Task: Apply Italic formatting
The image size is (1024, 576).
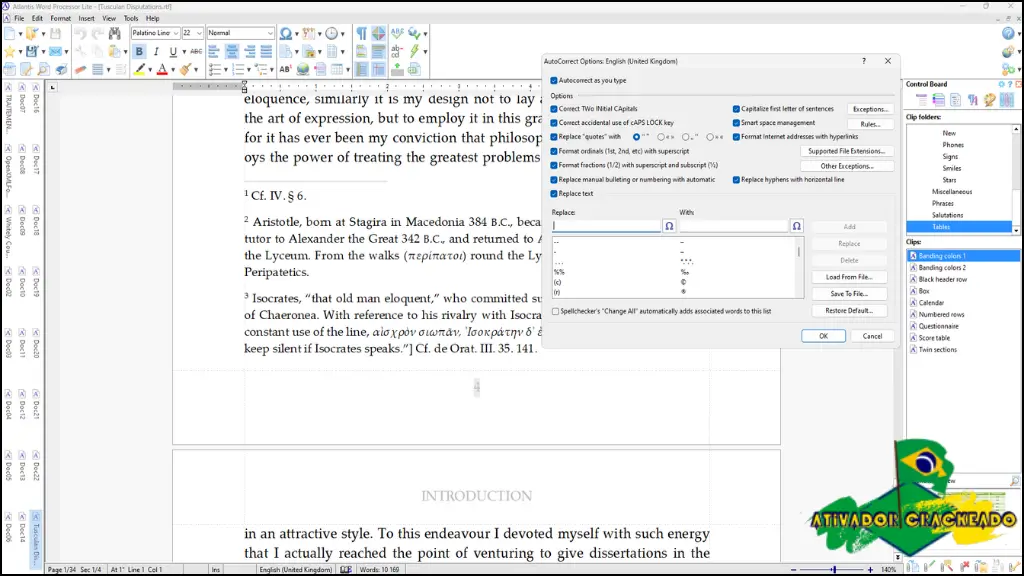Action: point(156,51)
